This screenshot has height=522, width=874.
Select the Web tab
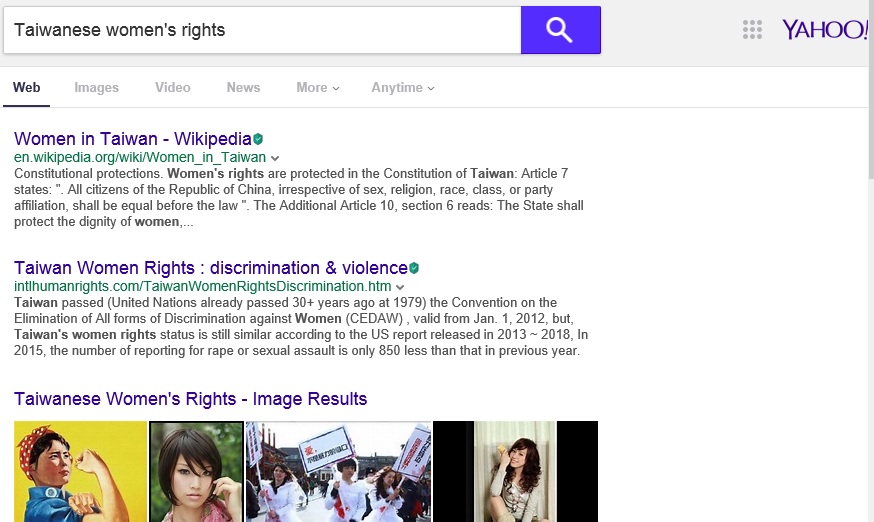point(27,88)
